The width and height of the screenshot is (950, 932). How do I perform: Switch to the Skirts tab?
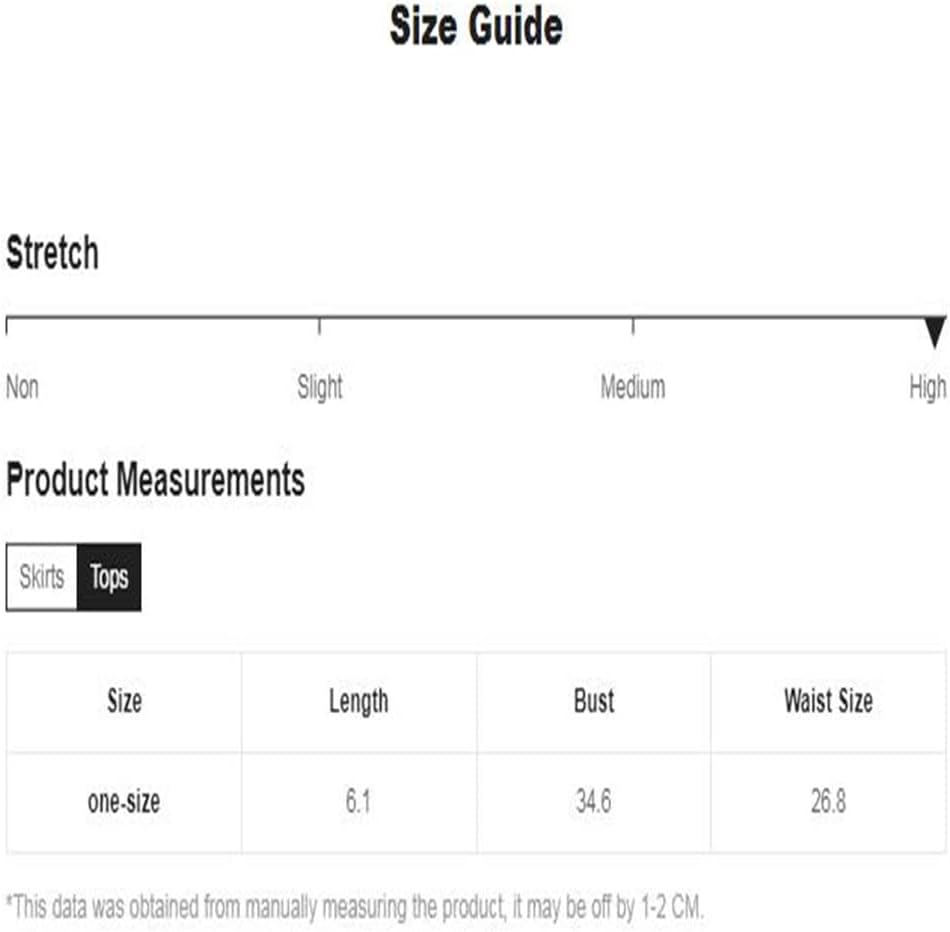click(x=42, y=577)
